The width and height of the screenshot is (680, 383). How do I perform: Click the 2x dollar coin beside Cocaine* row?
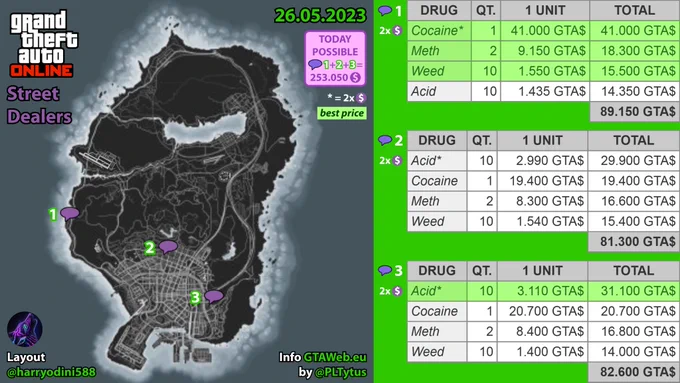pyautogui.click(x=397, y=31)
